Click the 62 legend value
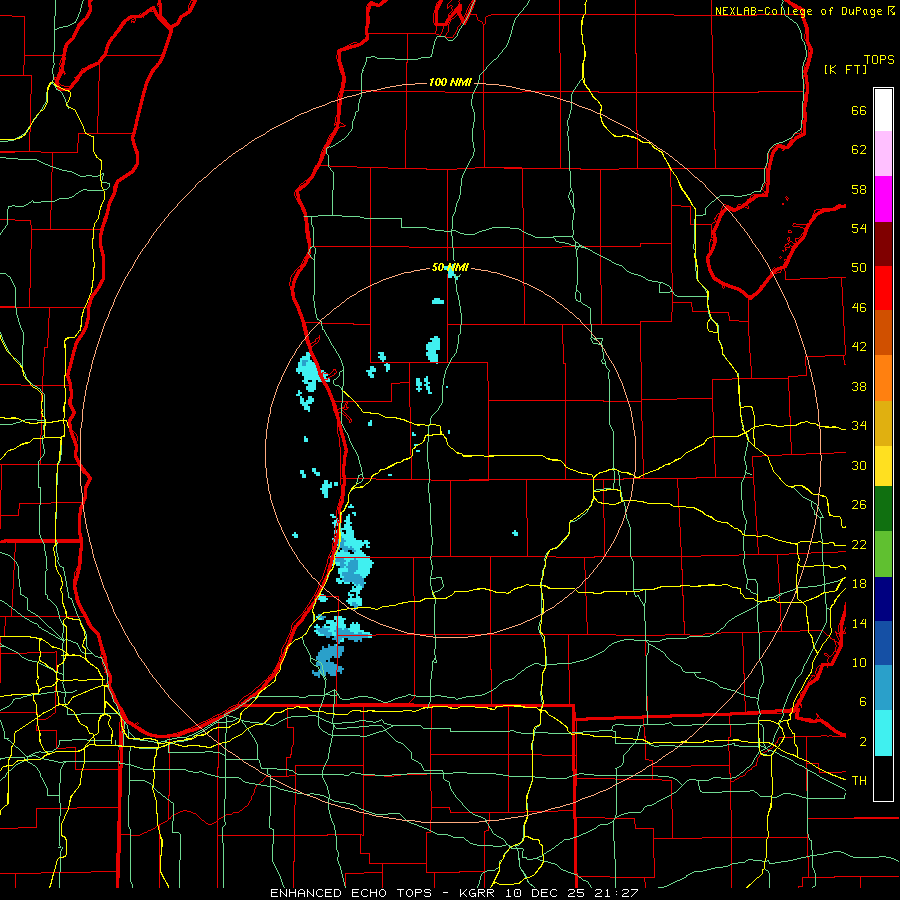The image size is (900, 900). click(859, 150)
